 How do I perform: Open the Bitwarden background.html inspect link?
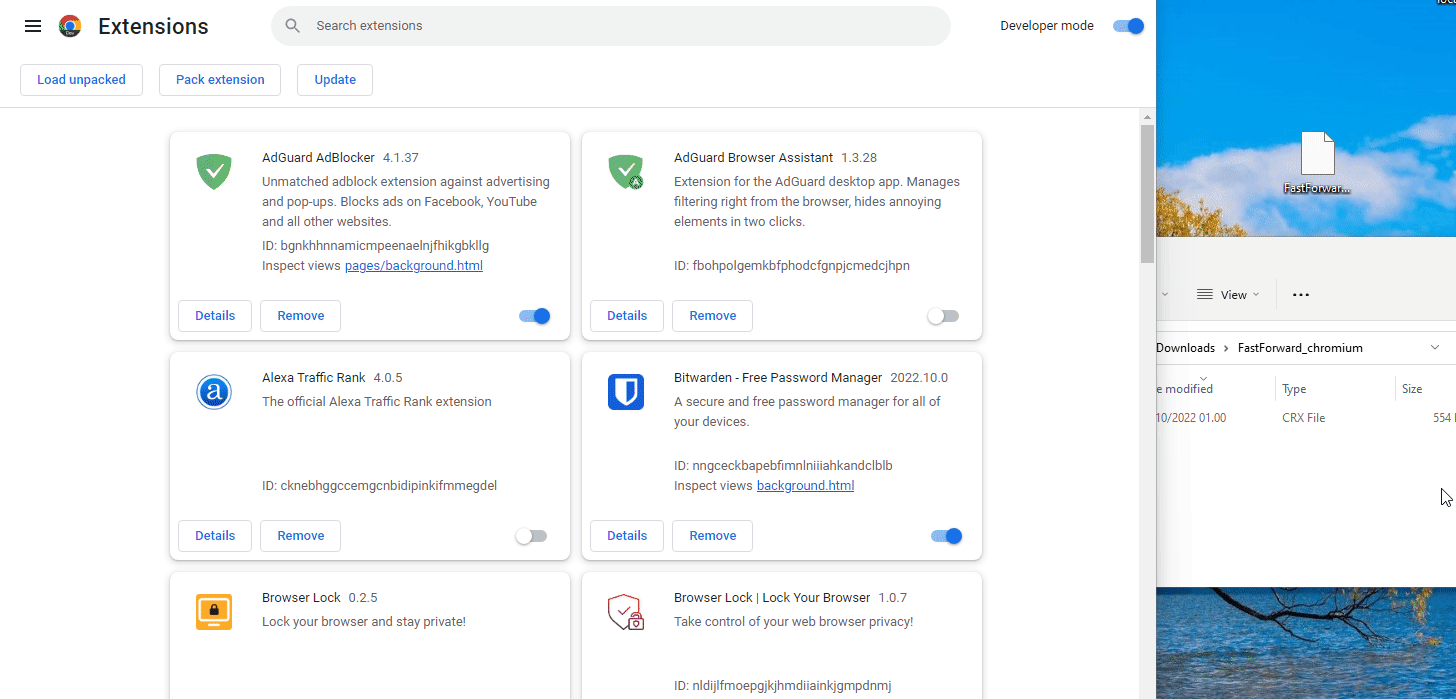(x=805, y=485)
